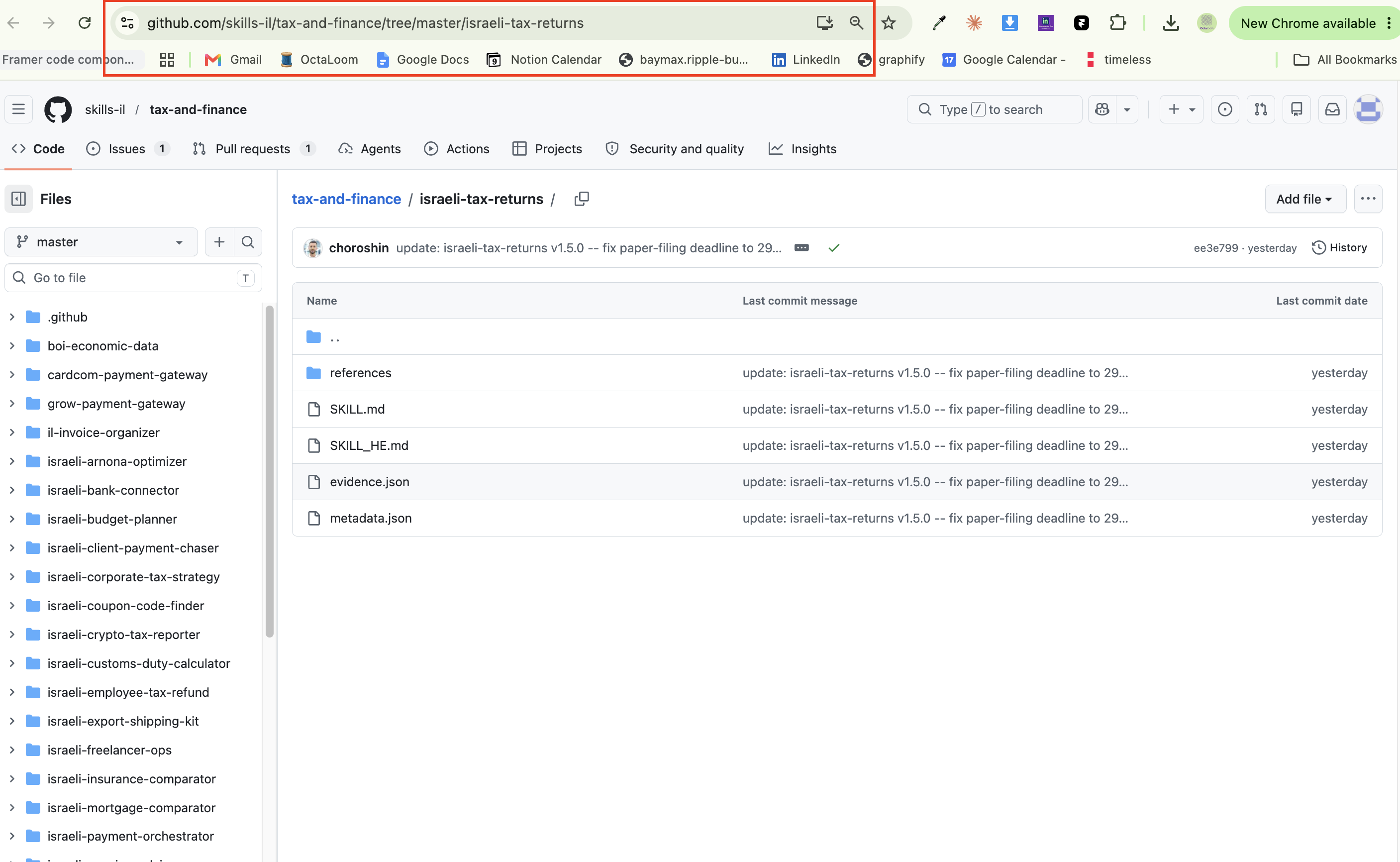Open the Issues tab
The width and height of the screenshot is (1400, 862).
(x=128, y=149)
